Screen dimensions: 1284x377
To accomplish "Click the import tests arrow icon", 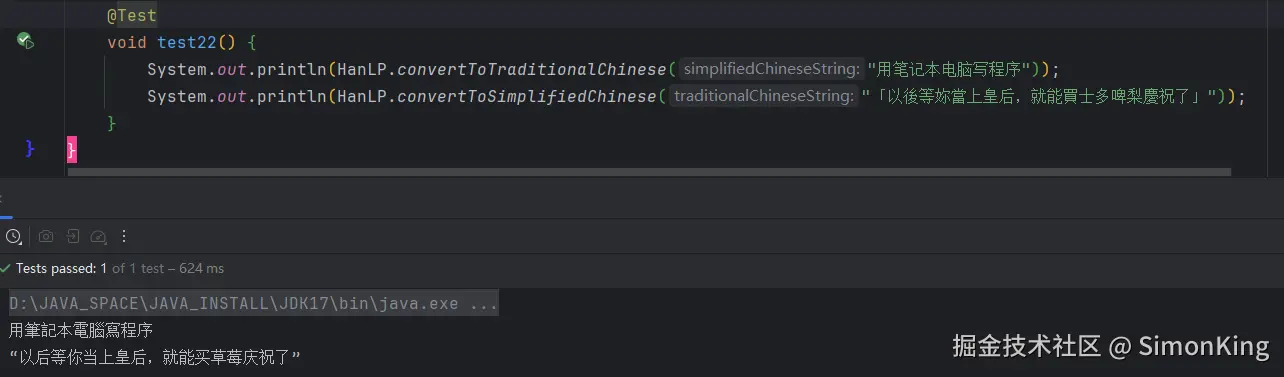I will click(72, 237).
